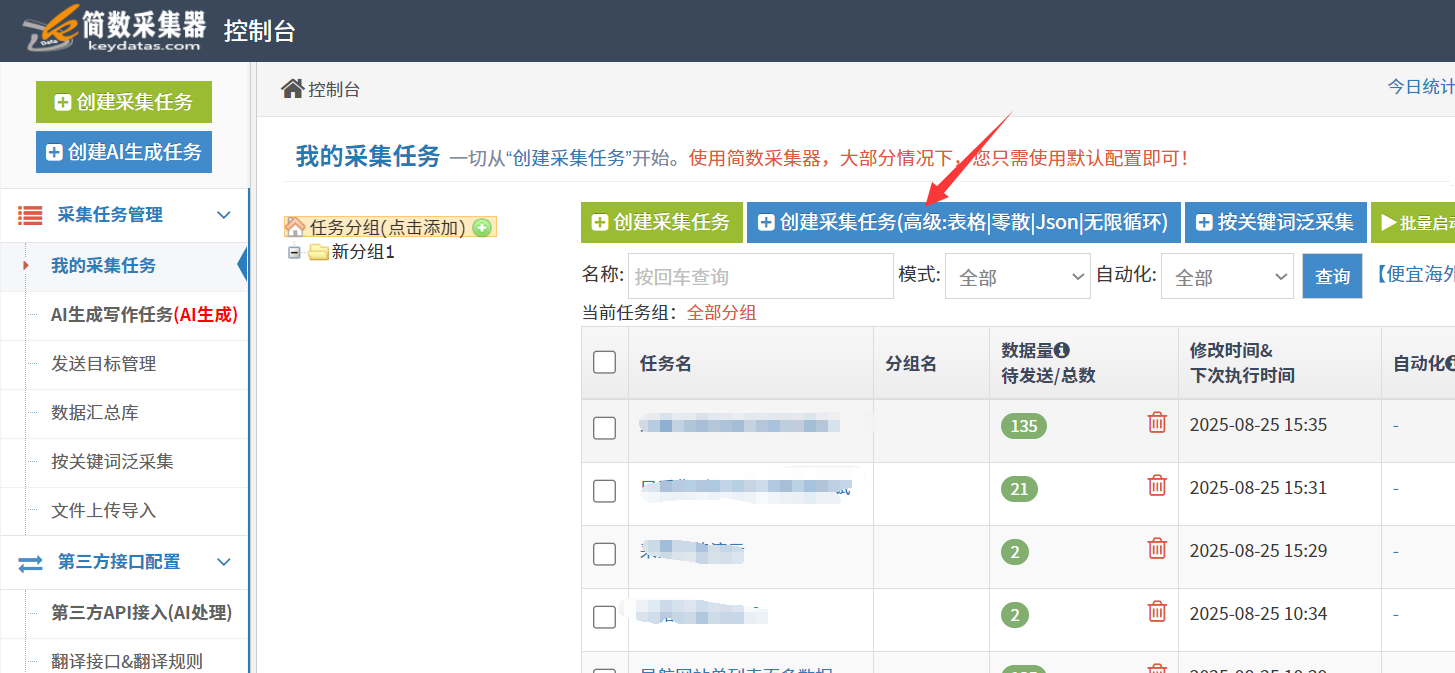Click the list icon of 采集任务管理

[x=30, y=215]
